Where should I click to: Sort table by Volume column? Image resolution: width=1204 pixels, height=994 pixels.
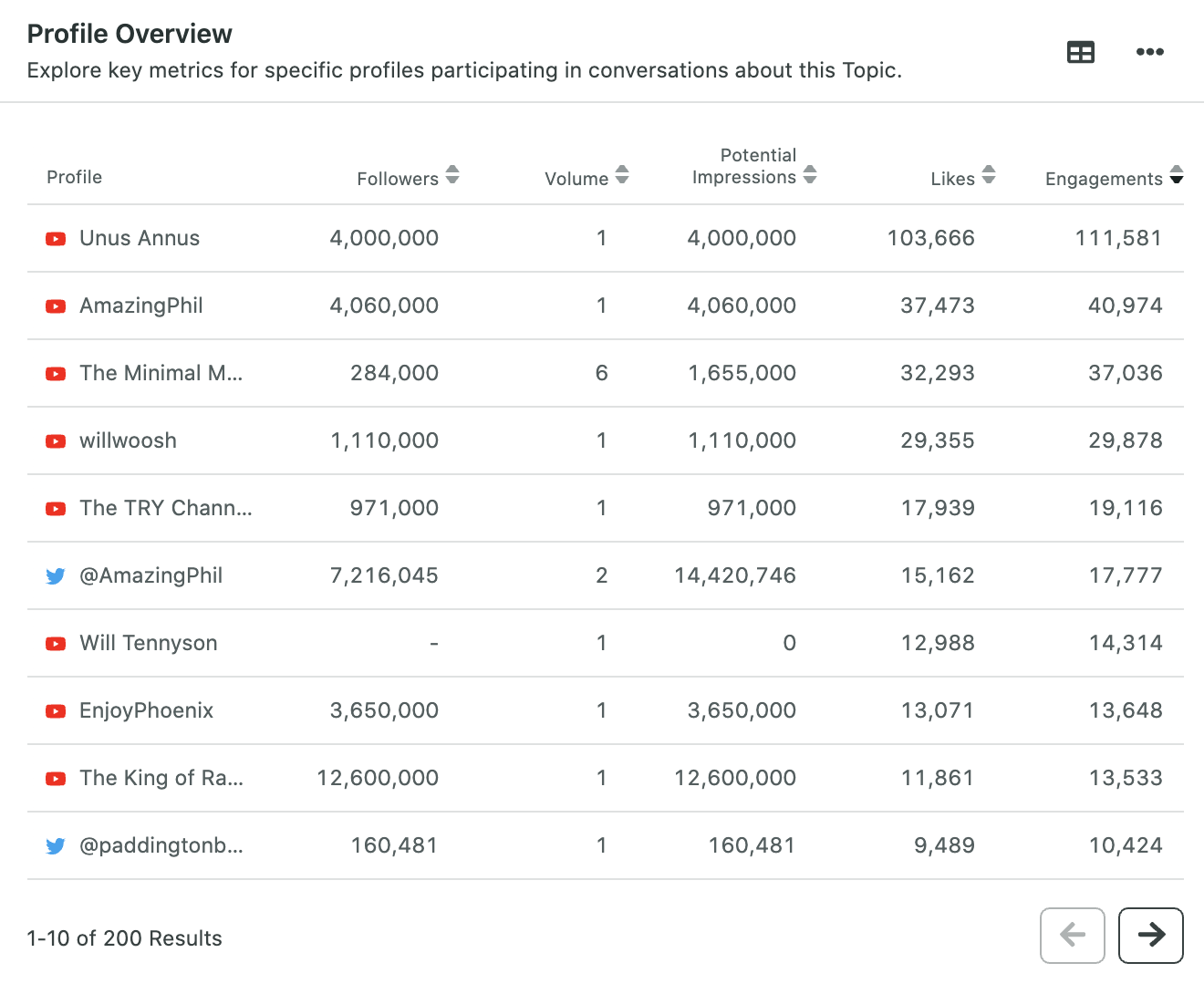pos(622,175)
